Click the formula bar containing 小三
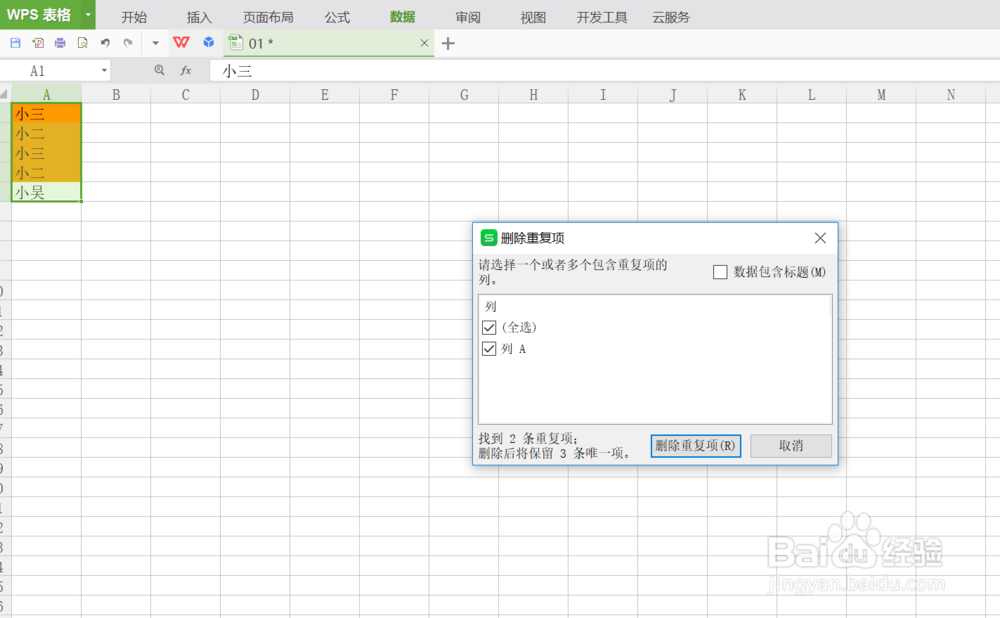Image resolution: width=1000 pixels, height=618 pixels. [605, 70]
